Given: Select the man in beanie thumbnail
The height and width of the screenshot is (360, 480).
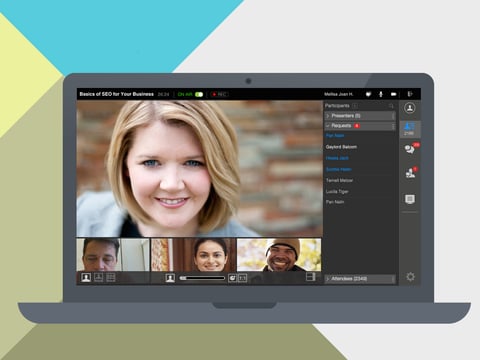Looking at the screenshot, I should pyautogui.click(x=279, y=255).
